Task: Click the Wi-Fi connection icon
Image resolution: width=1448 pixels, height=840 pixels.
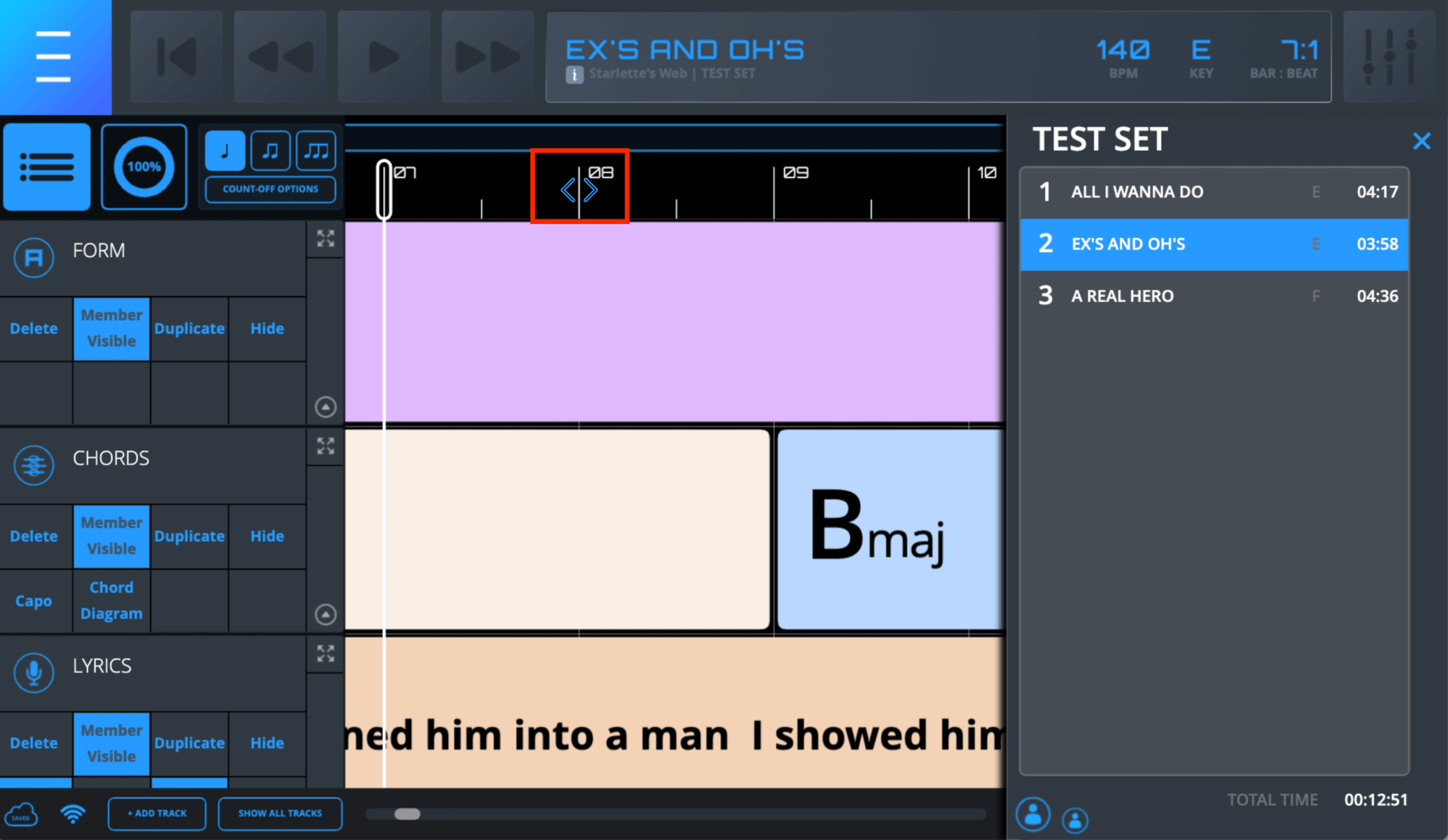Action: tap(73, 813)
